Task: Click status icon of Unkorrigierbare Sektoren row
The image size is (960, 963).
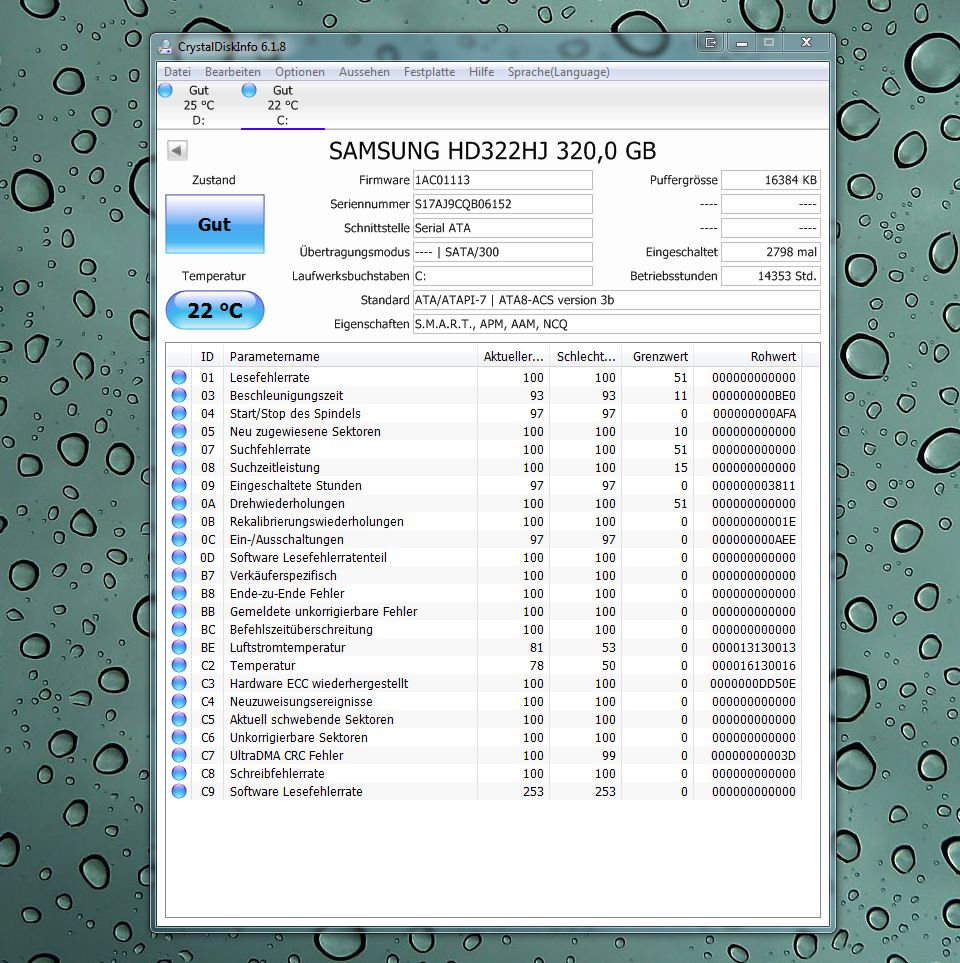Action: pyautogui.click(x=179, y=737)
